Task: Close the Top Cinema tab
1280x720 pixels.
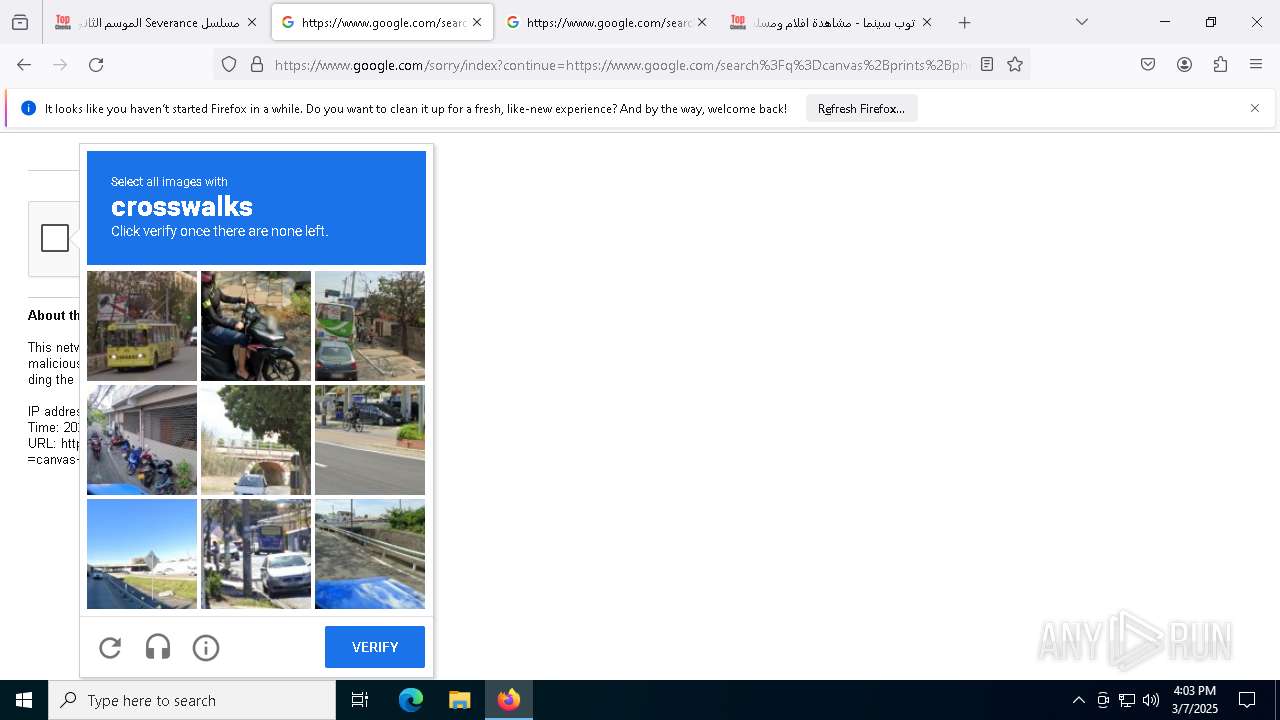Action: 927,22
